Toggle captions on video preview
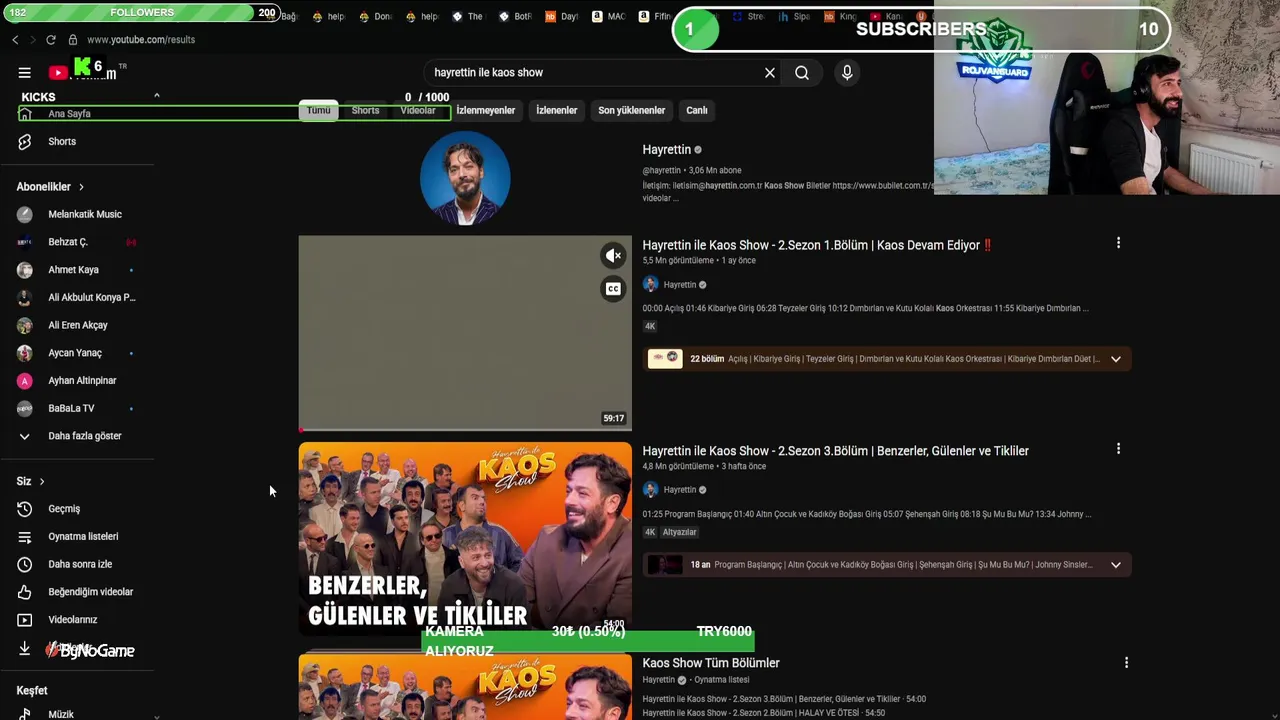This screenshot has height=720, width=1280. click(613, 289)
